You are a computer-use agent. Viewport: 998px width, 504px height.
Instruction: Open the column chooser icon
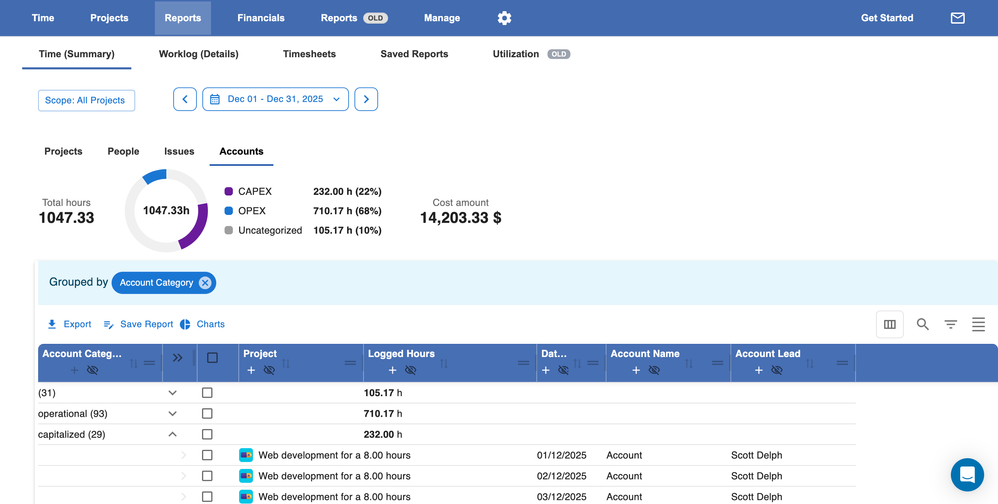(889, 324)
